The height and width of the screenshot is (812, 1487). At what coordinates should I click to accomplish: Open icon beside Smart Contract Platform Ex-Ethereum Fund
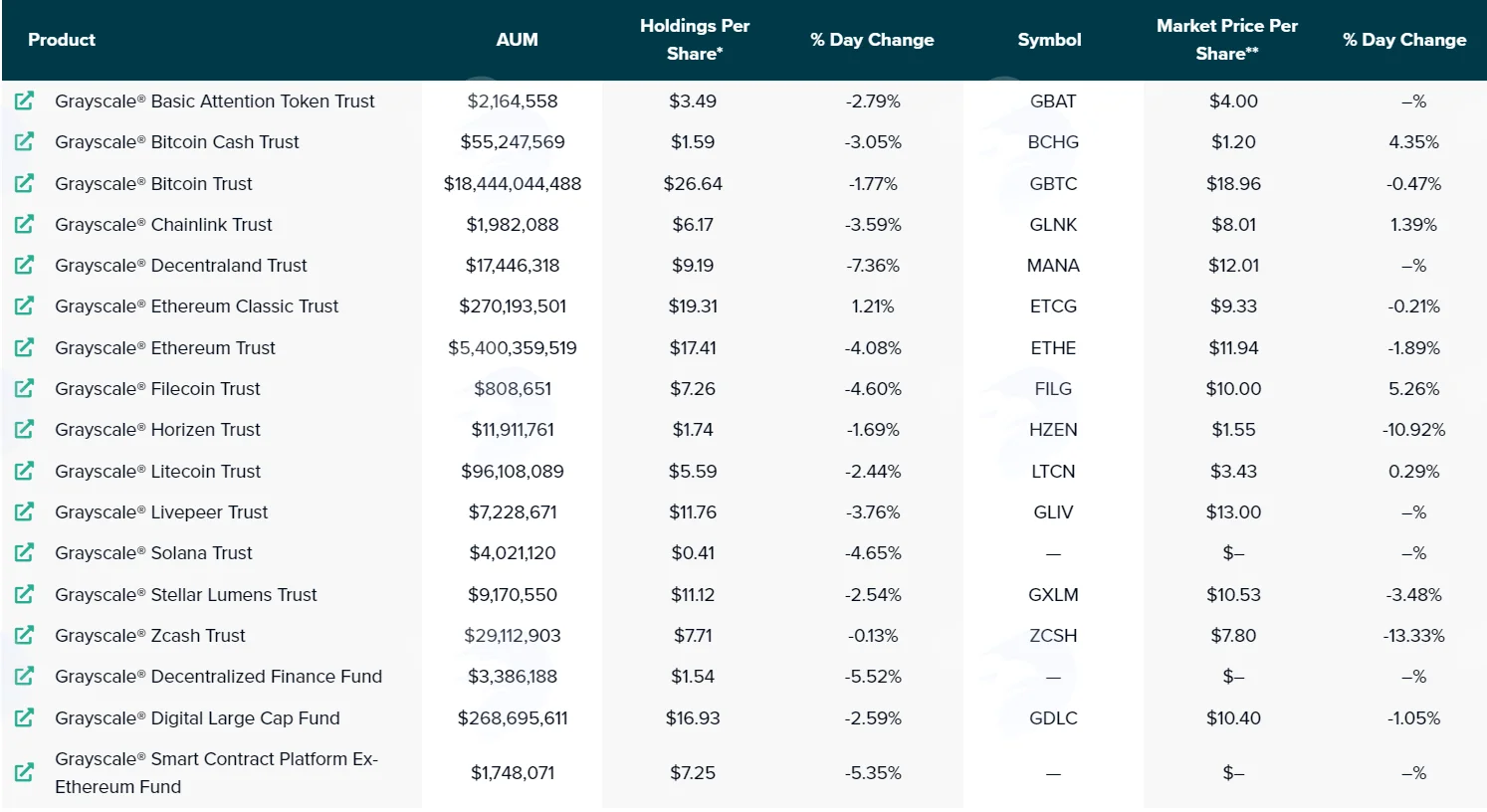point(25,772)
